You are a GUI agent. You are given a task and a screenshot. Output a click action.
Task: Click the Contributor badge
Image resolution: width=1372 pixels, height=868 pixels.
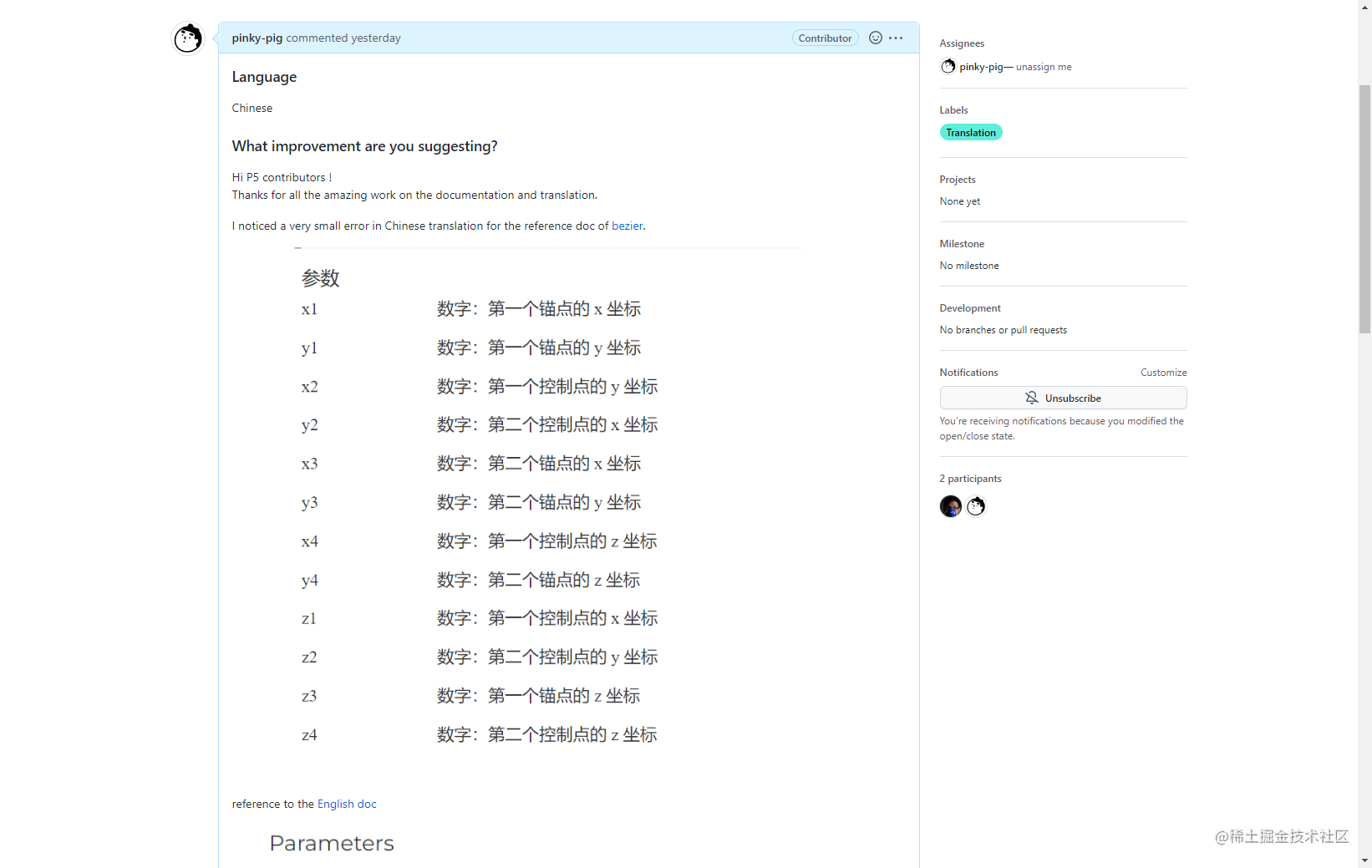[825, 38]
